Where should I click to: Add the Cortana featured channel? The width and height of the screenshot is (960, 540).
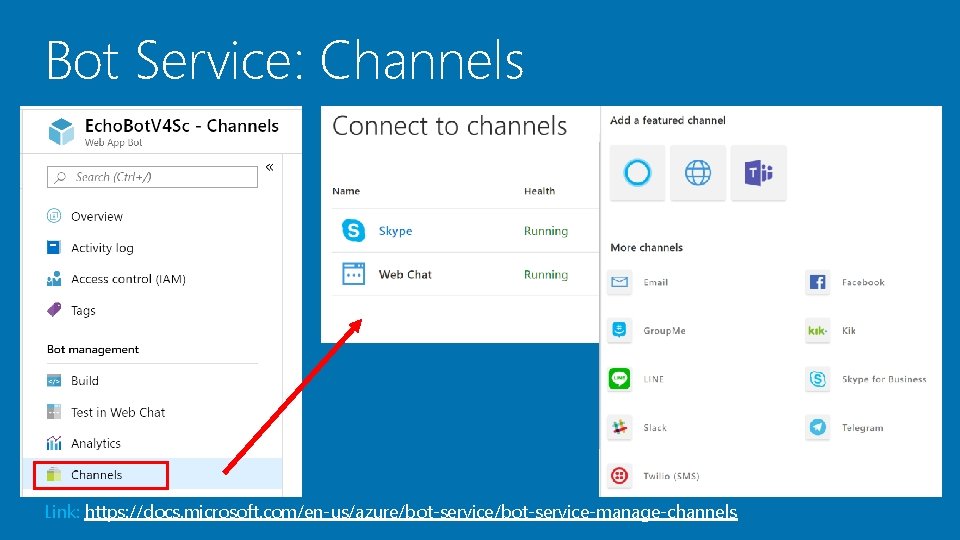tap(637, 173)
